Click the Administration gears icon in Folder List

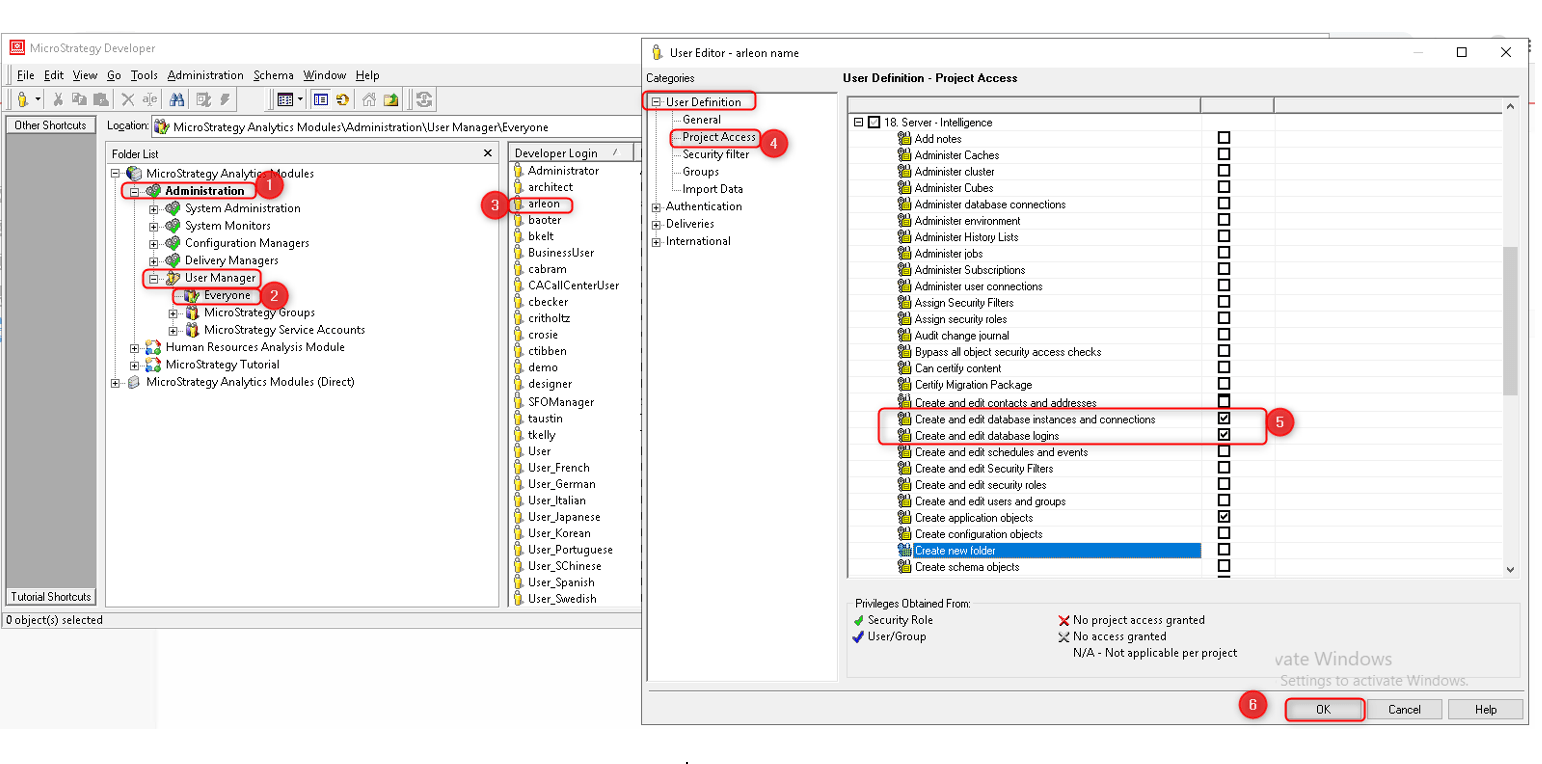pos(154,191)
